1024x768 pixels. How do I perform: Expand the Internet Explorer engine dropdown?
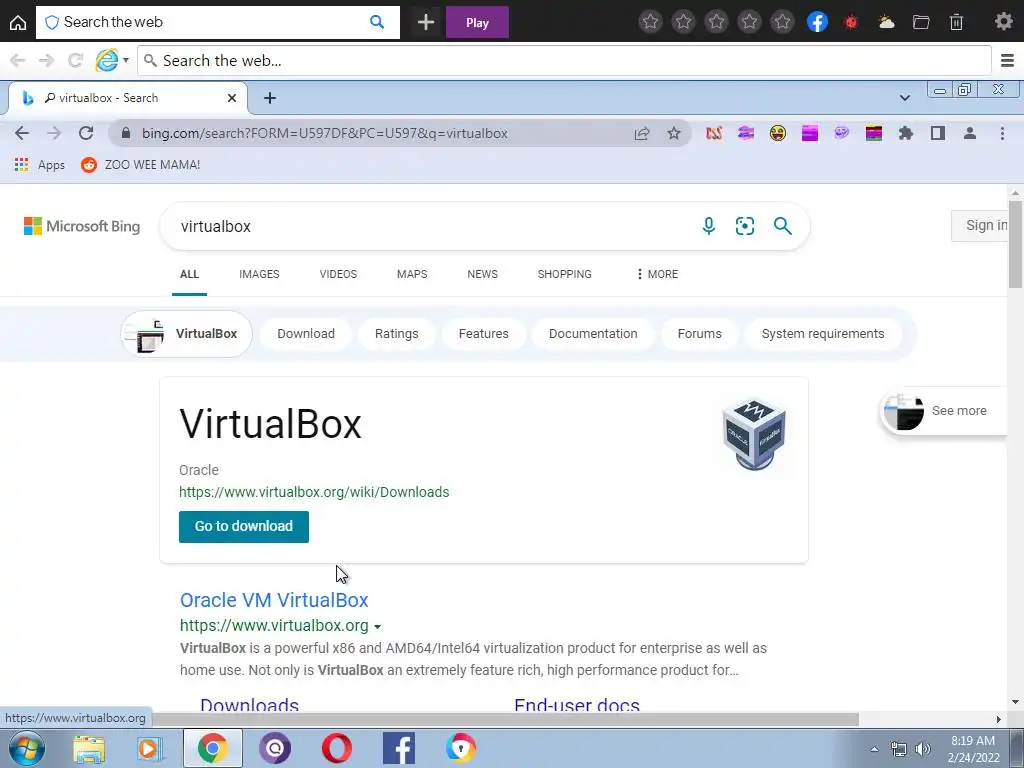(126, 60)
